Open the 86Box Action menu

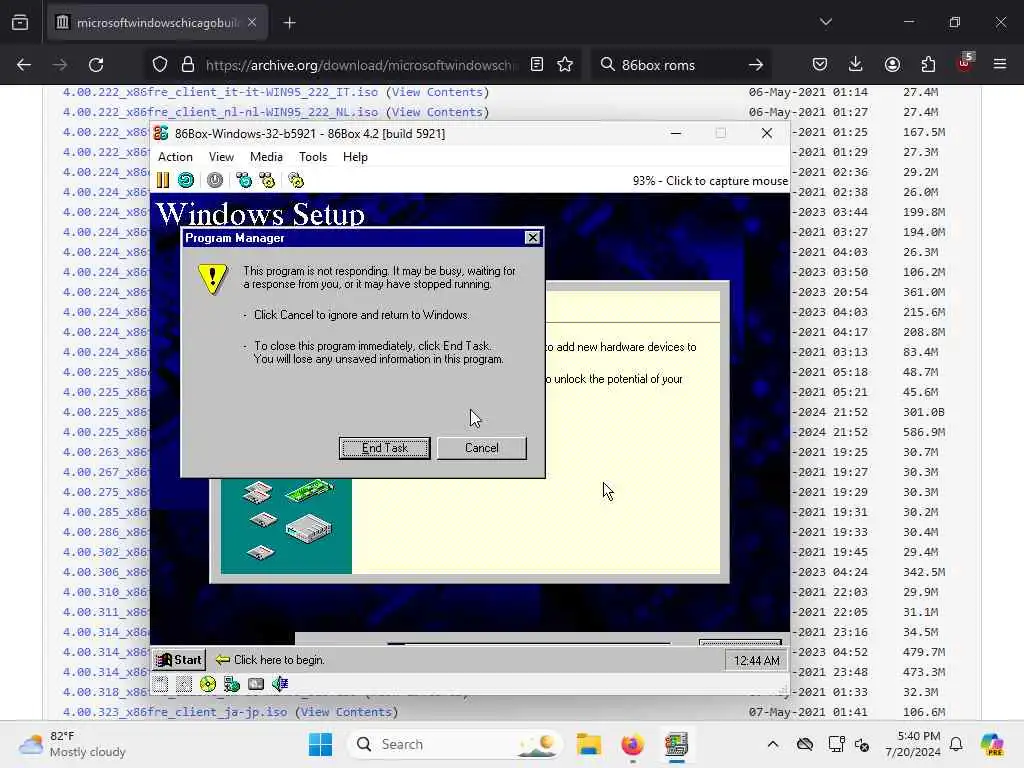click(x=175, y=157)
